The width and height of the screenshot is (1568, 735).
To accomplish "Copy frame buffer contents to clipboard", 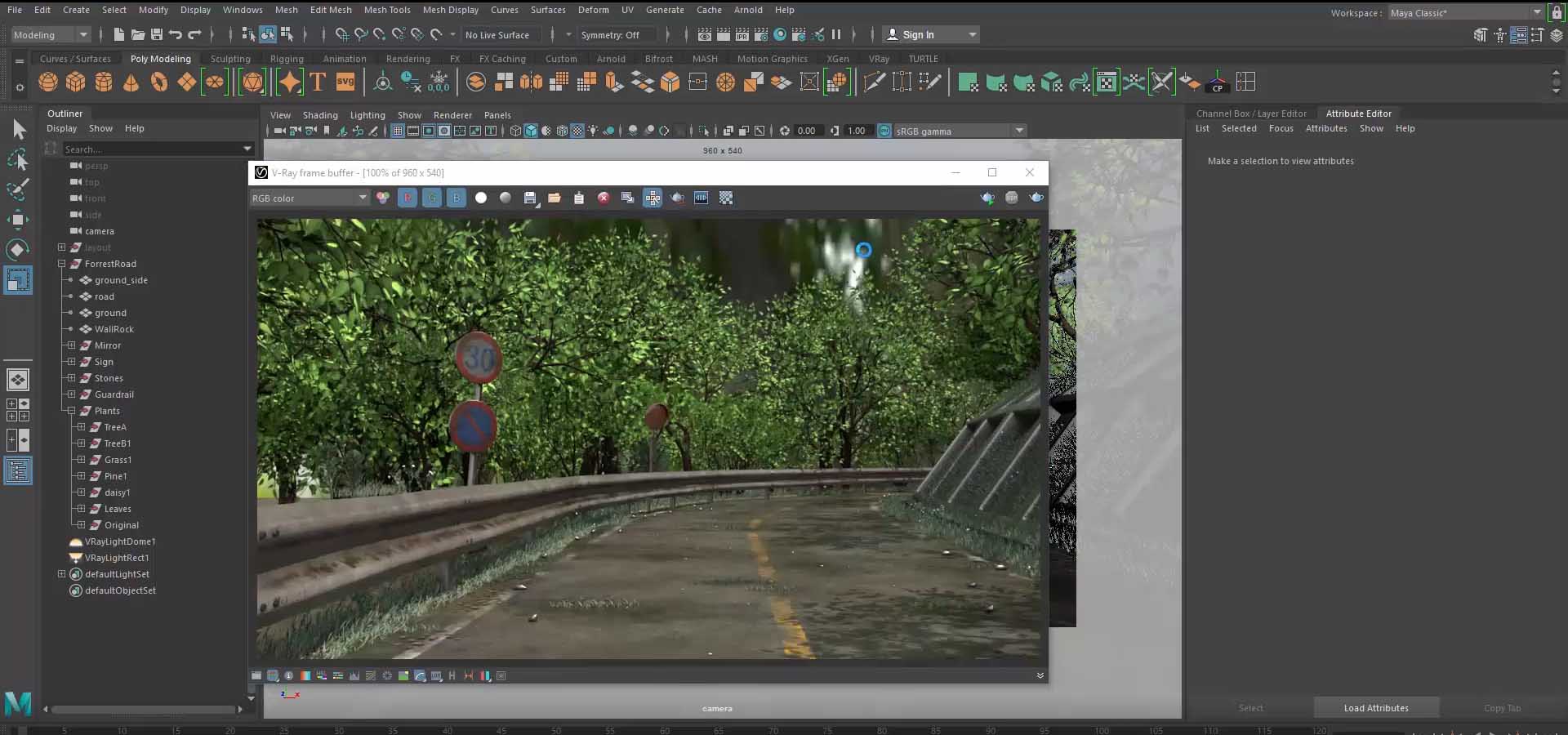I will [x=579, y=198].
